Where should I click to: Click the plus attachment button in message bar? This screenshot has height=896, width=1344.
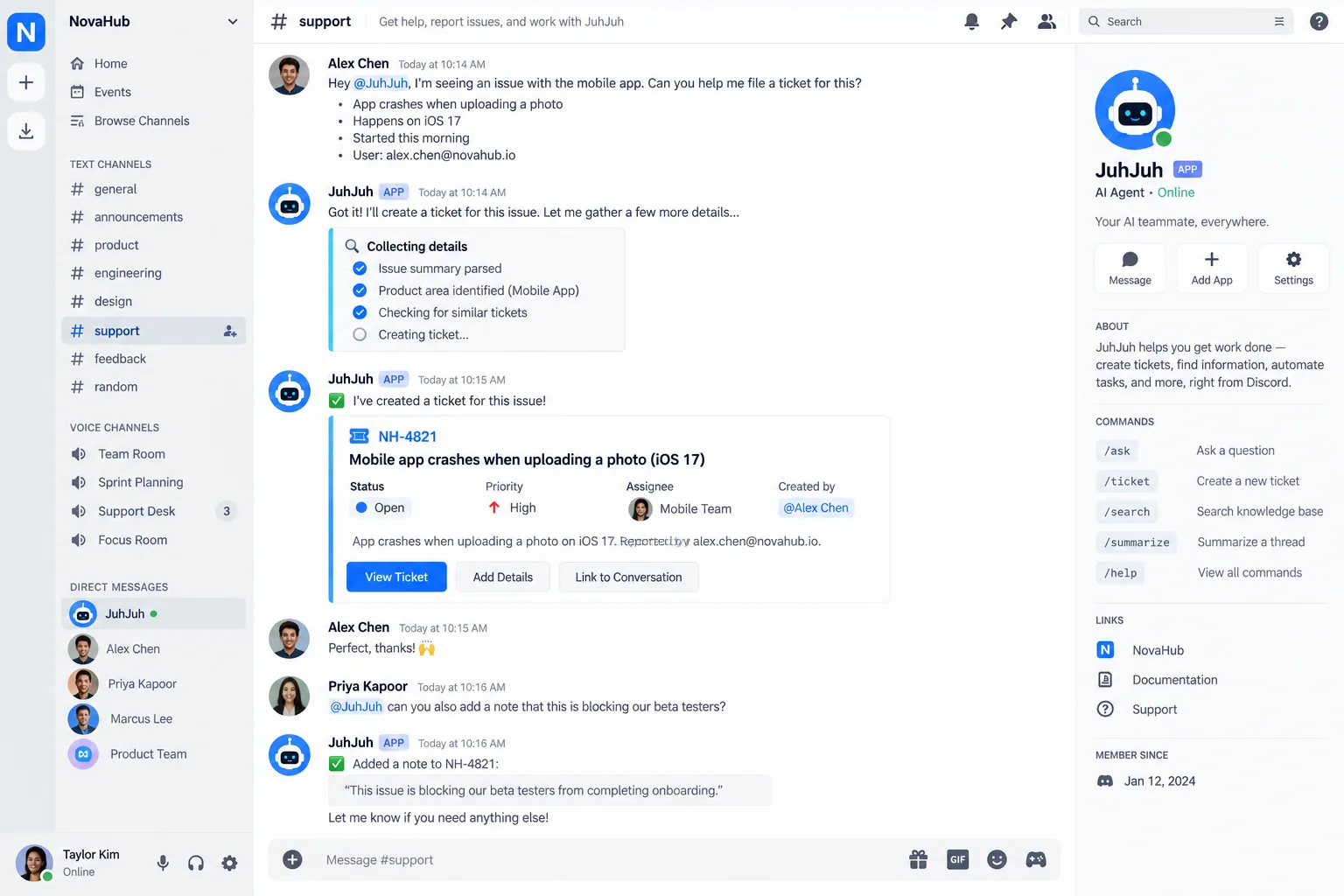pos(292,860)
